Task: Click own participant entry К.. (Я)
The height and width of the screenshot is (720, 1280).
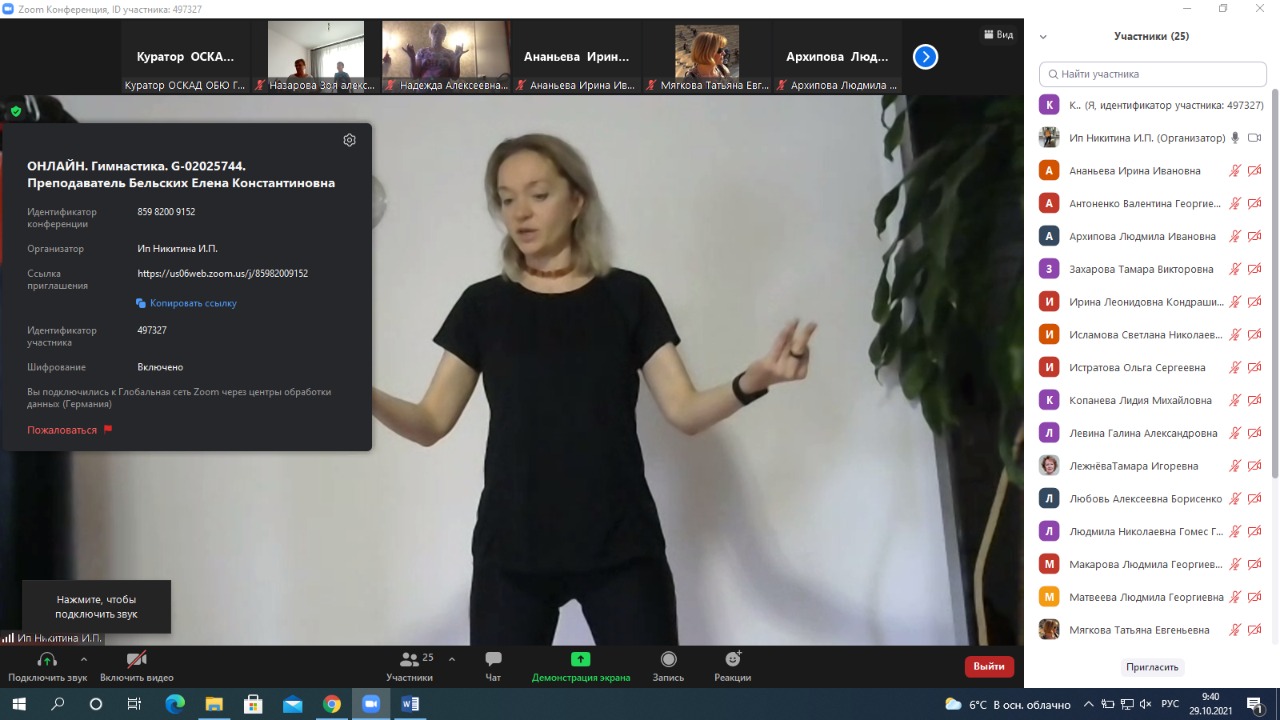Action: coord(1150,105)
